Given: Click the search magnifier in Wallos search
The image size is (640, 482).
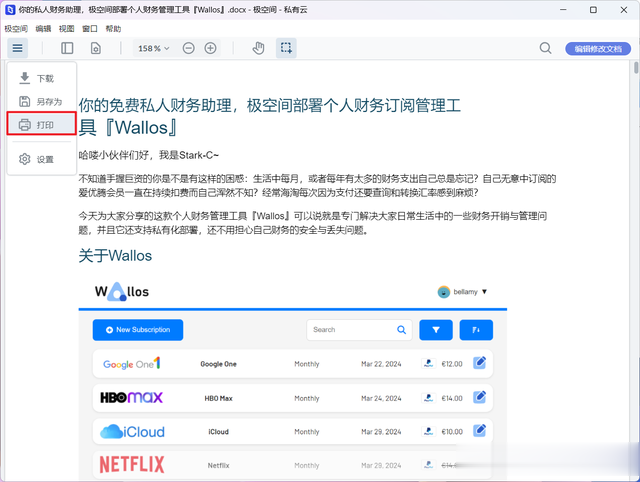Looking at the screenshot, I should (402, 330).
